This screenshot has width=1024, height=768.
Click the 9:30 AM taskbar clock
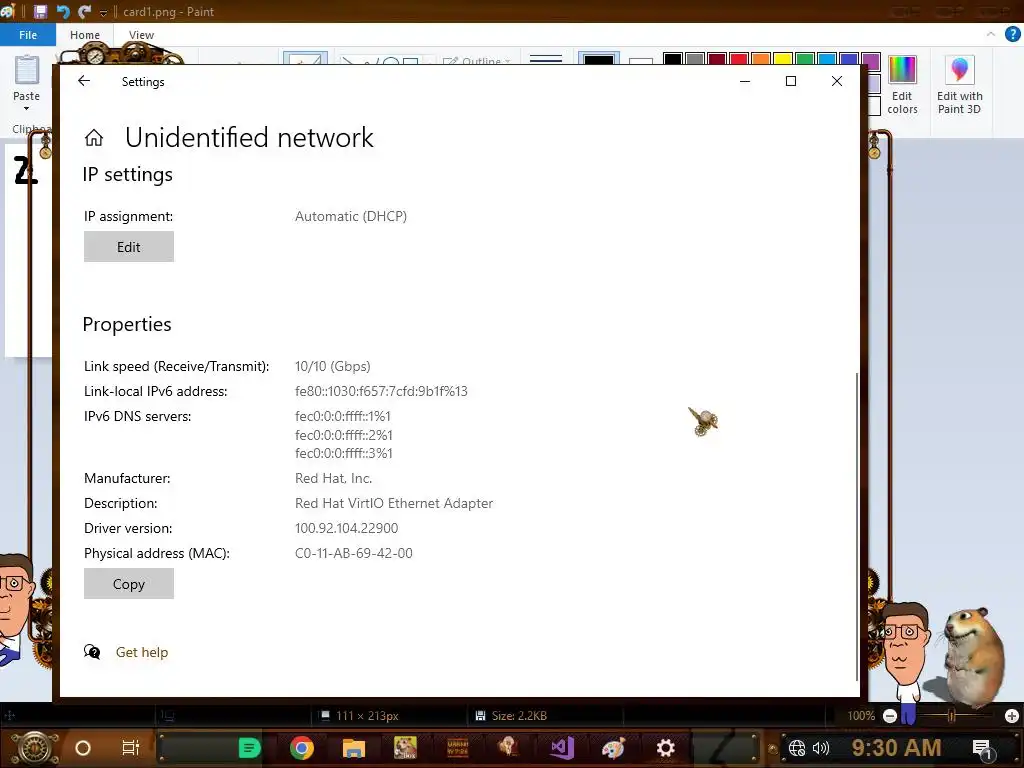click(896, 748)
